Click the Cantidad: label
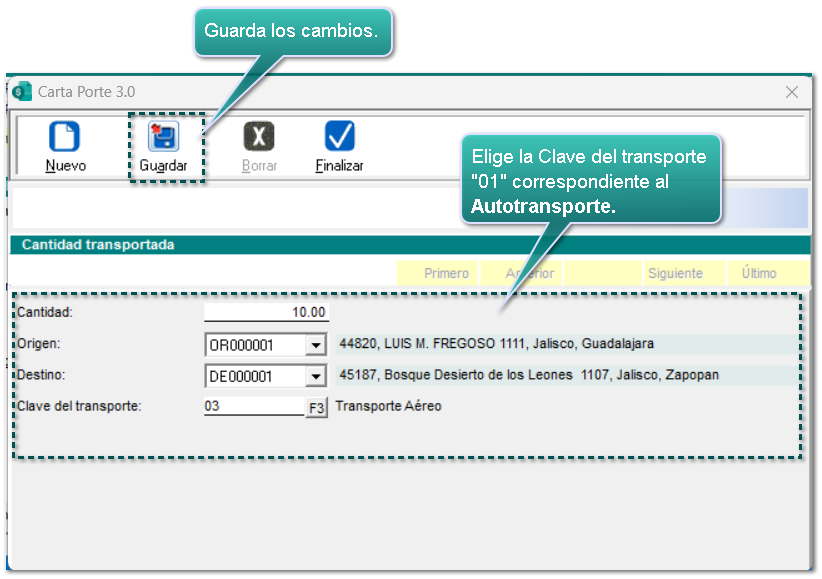The height and width of the screenshot is (579, 822). click(x=45, y=312)
